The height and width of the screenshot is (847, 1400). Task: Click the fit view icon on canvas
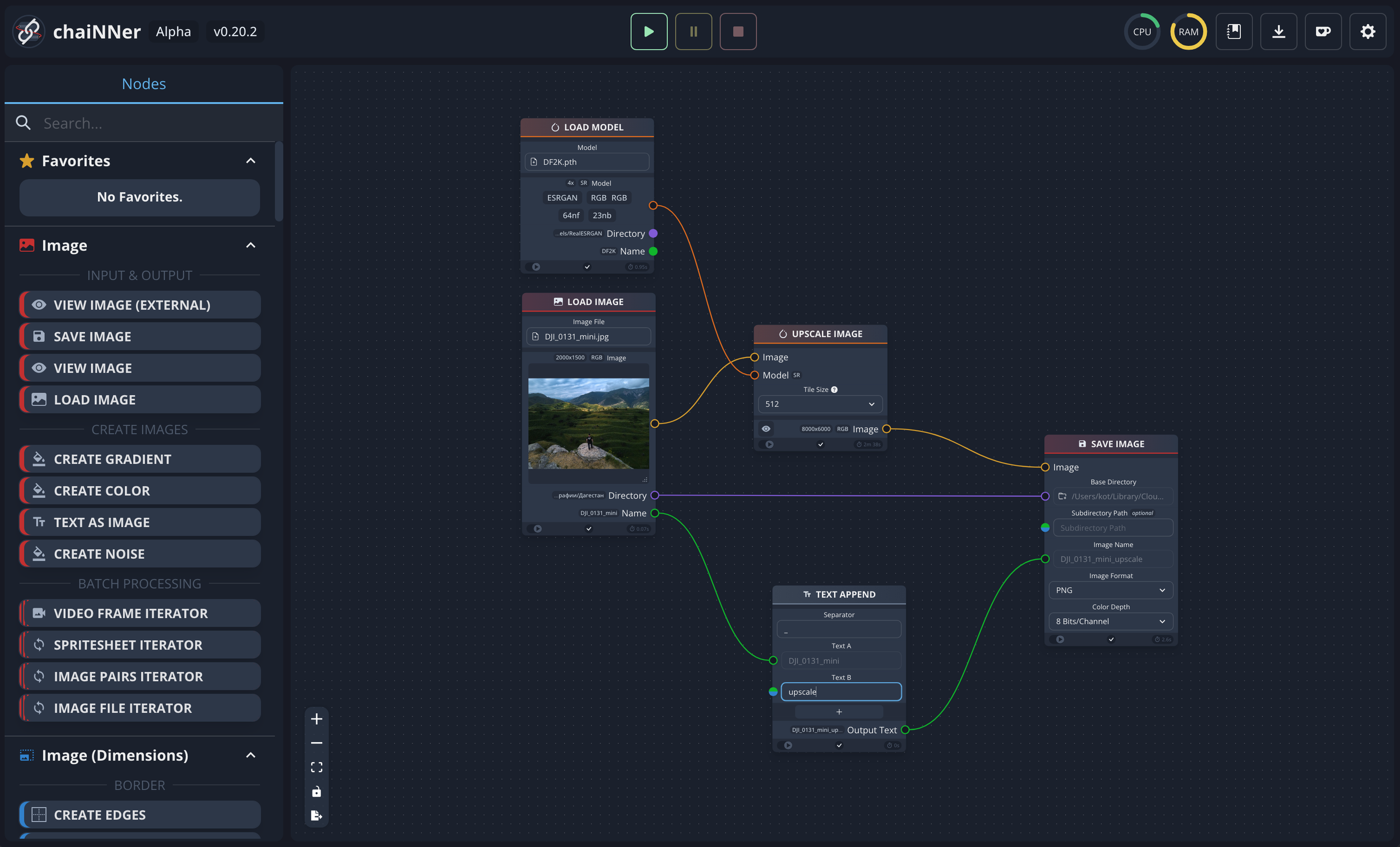[316, 767]
